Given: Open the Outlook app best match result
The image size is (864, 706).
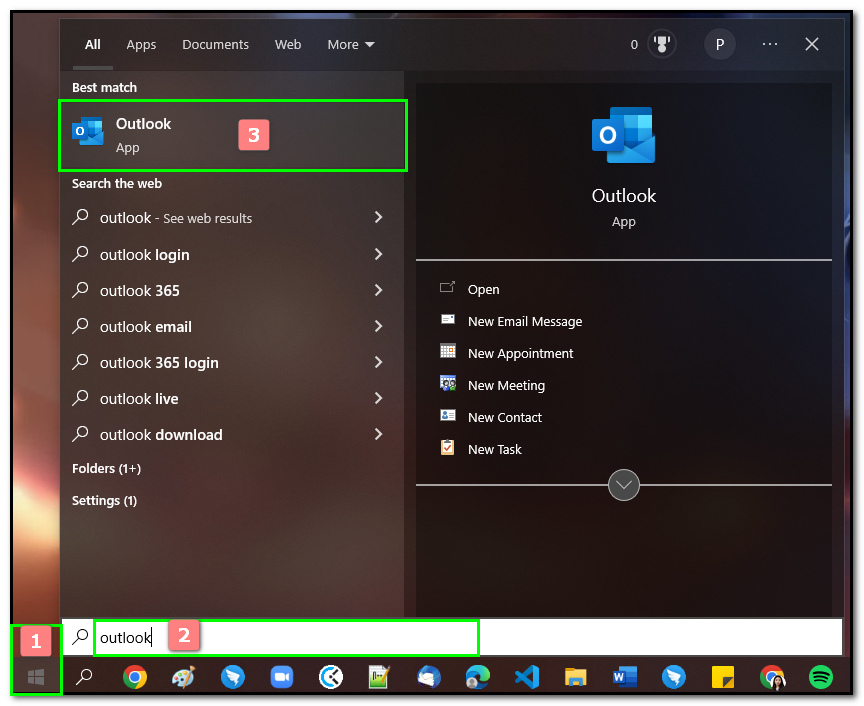Looking at the screenshot, I should (233, 136).
